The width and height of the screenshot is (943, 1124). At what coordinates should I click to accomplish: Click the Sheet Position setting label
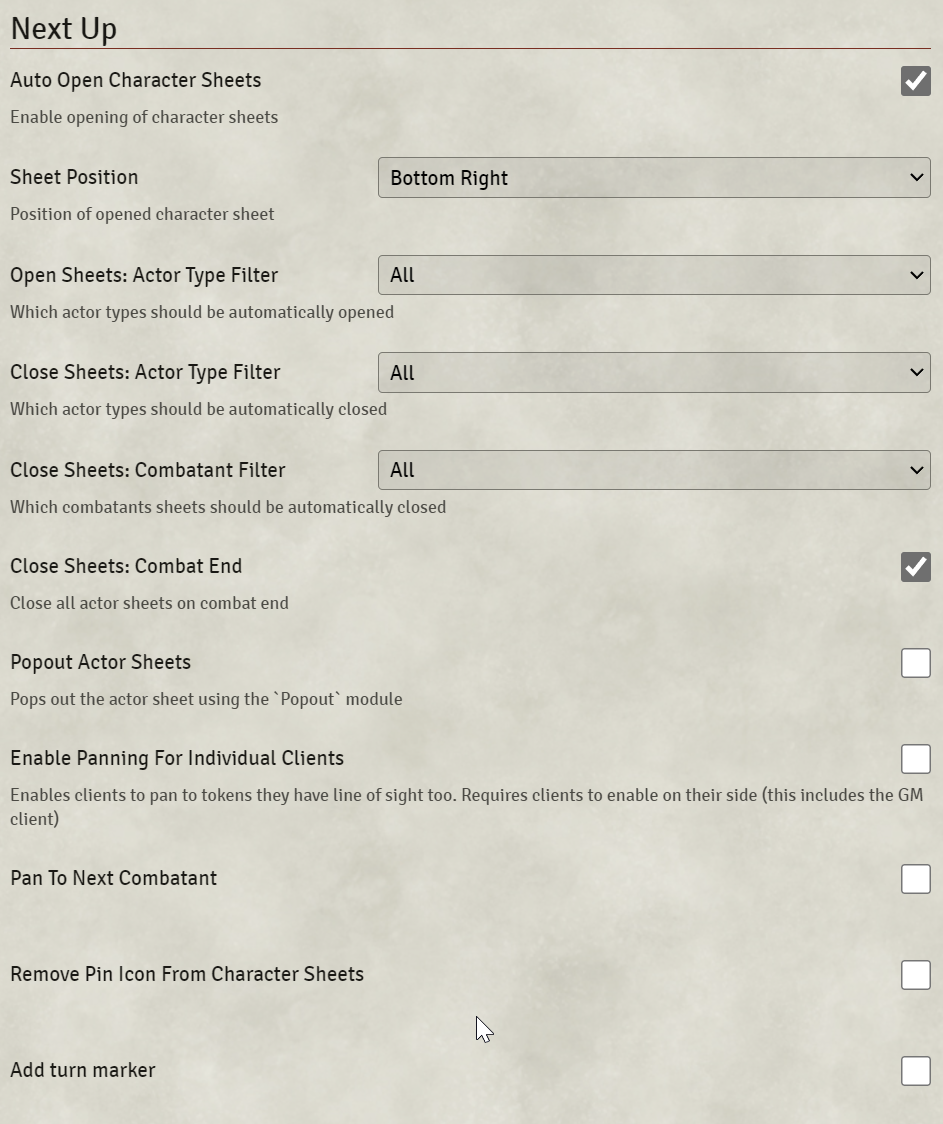coord(75,177)
